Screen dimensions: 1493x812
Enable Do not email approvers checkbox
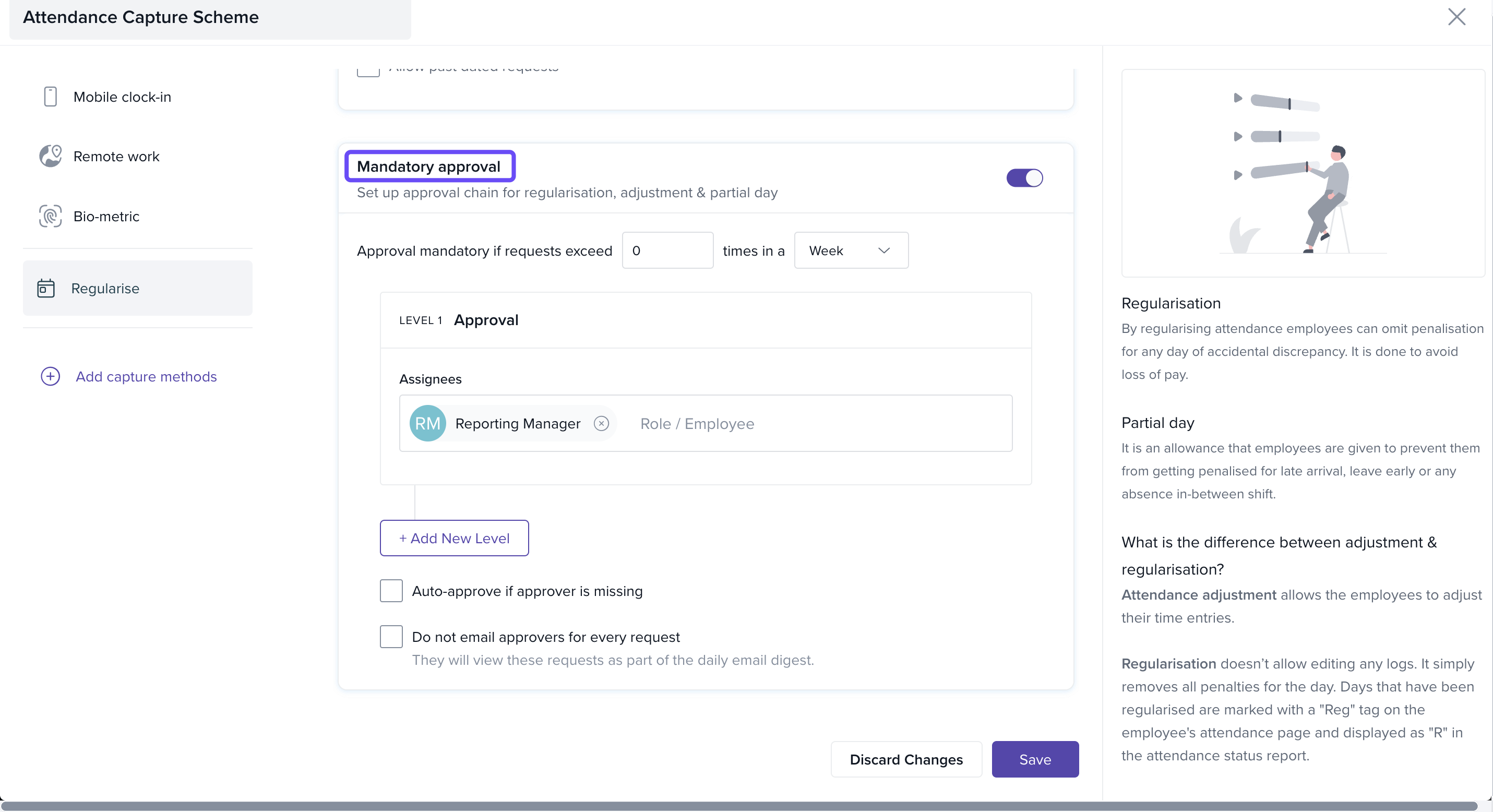click(x=391, y=636)
